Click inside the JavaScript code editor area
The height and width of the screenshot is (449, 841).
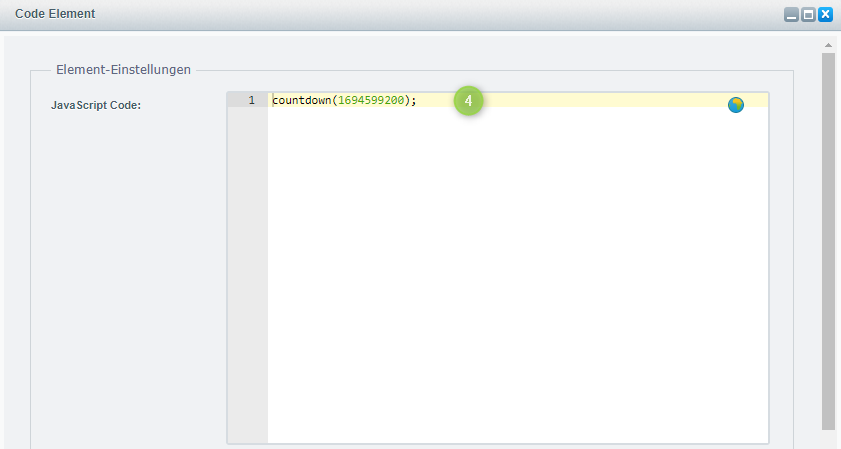[x=518, y=268]
